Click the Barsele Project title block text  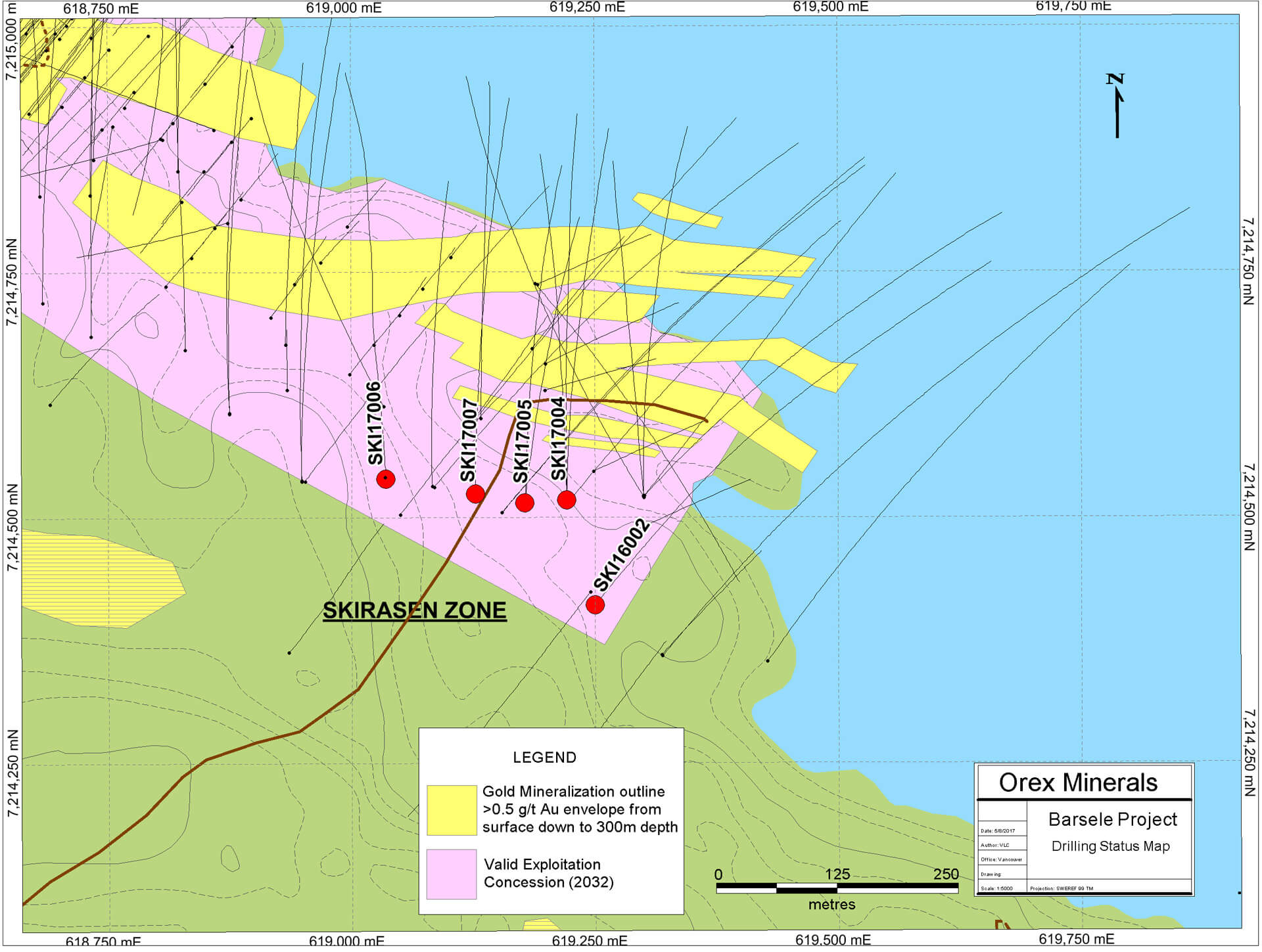1113,819
